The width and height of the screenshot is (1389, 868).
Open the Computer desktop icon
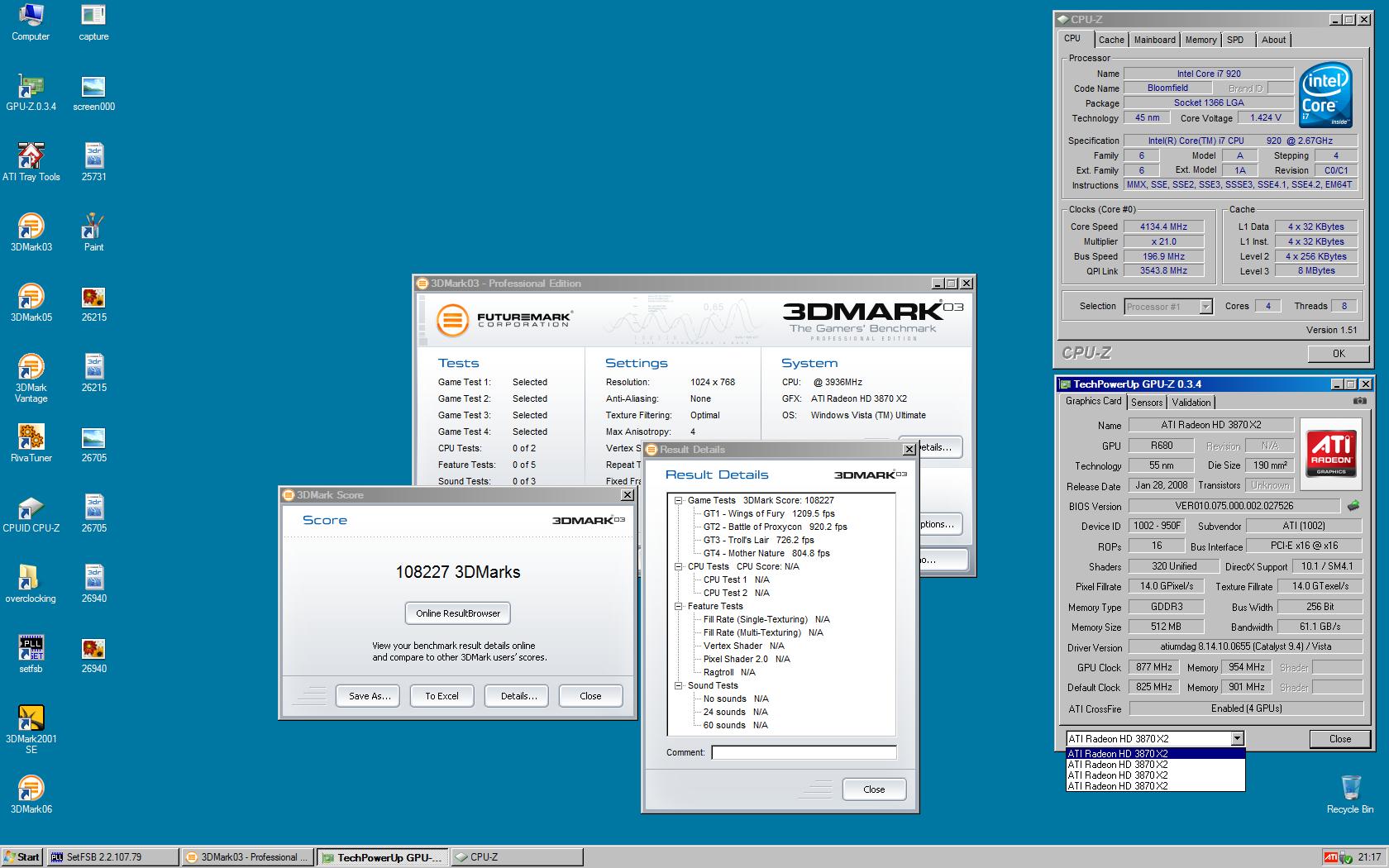pos(31,21)
